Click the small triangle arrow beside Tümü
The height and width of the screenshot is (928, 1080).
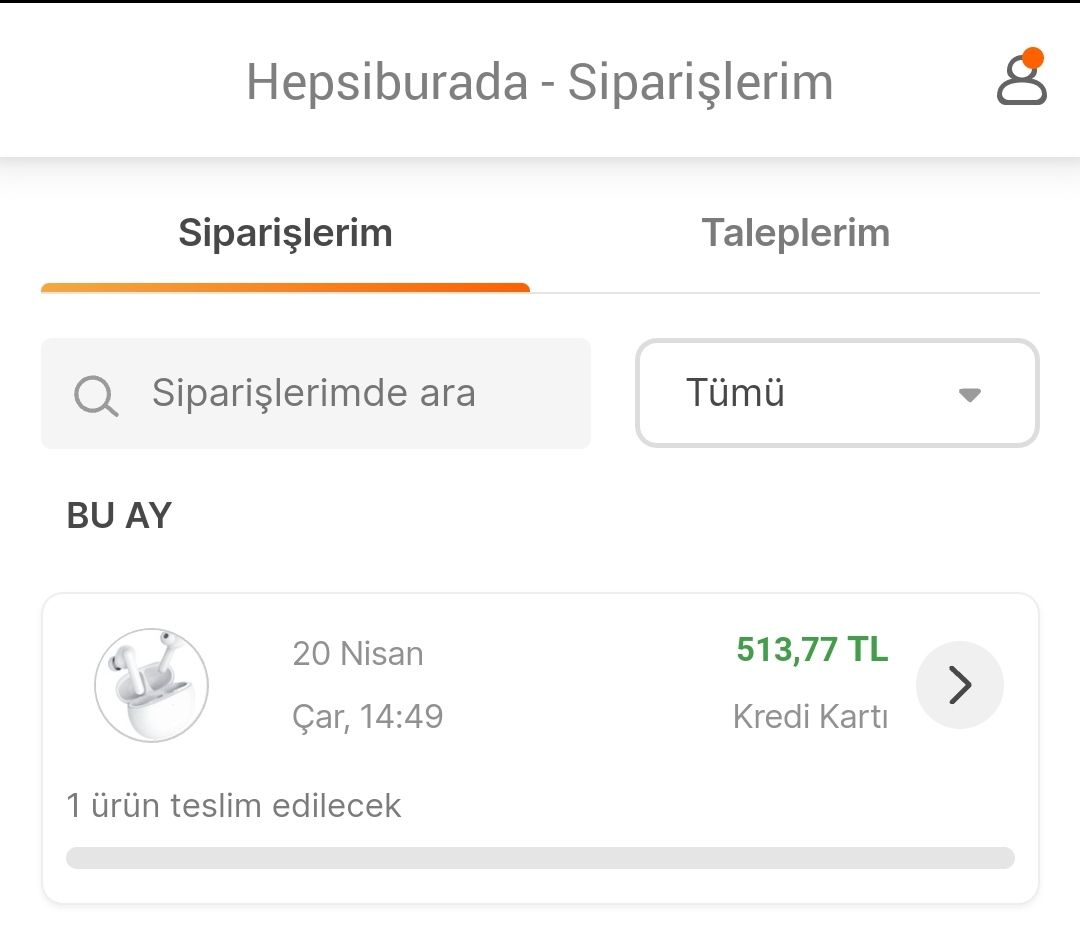coord(969,395)
